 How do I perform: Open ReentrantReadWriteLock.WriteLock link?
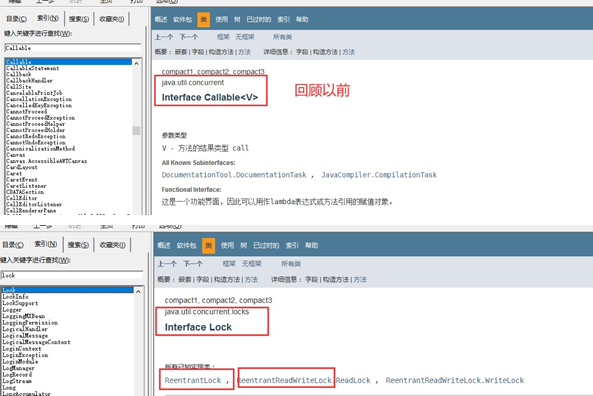point(455,380)
